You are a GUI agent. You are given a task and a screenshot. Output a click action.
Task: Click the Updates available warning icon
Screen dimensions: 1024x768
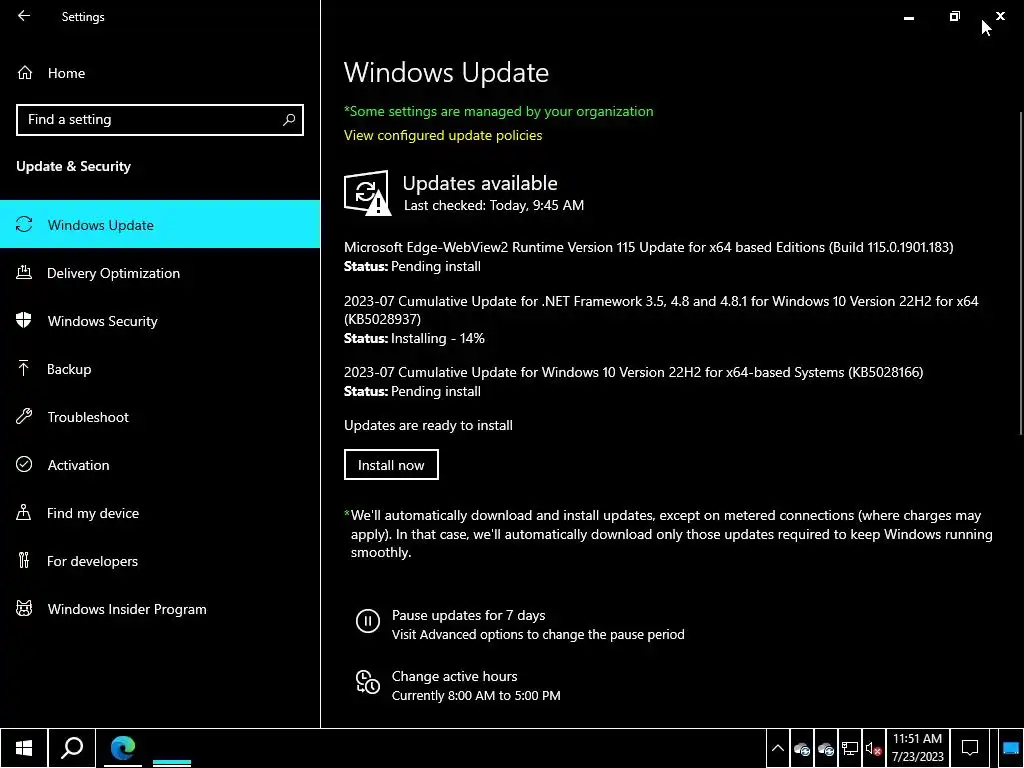pos(367,193)
